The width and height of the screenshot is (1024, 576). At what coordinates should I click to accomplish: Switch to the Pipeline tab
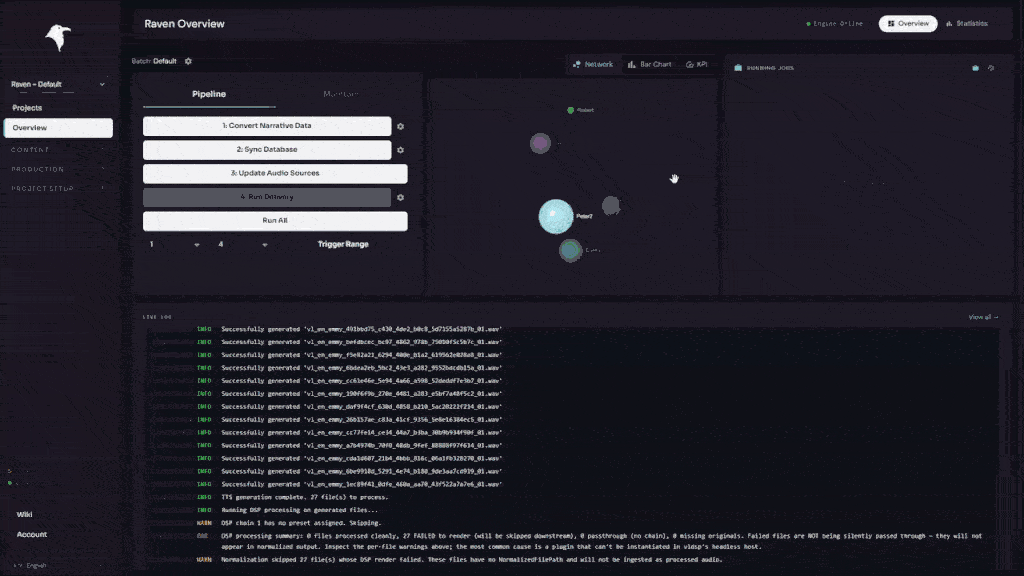[x=209, y=94]
